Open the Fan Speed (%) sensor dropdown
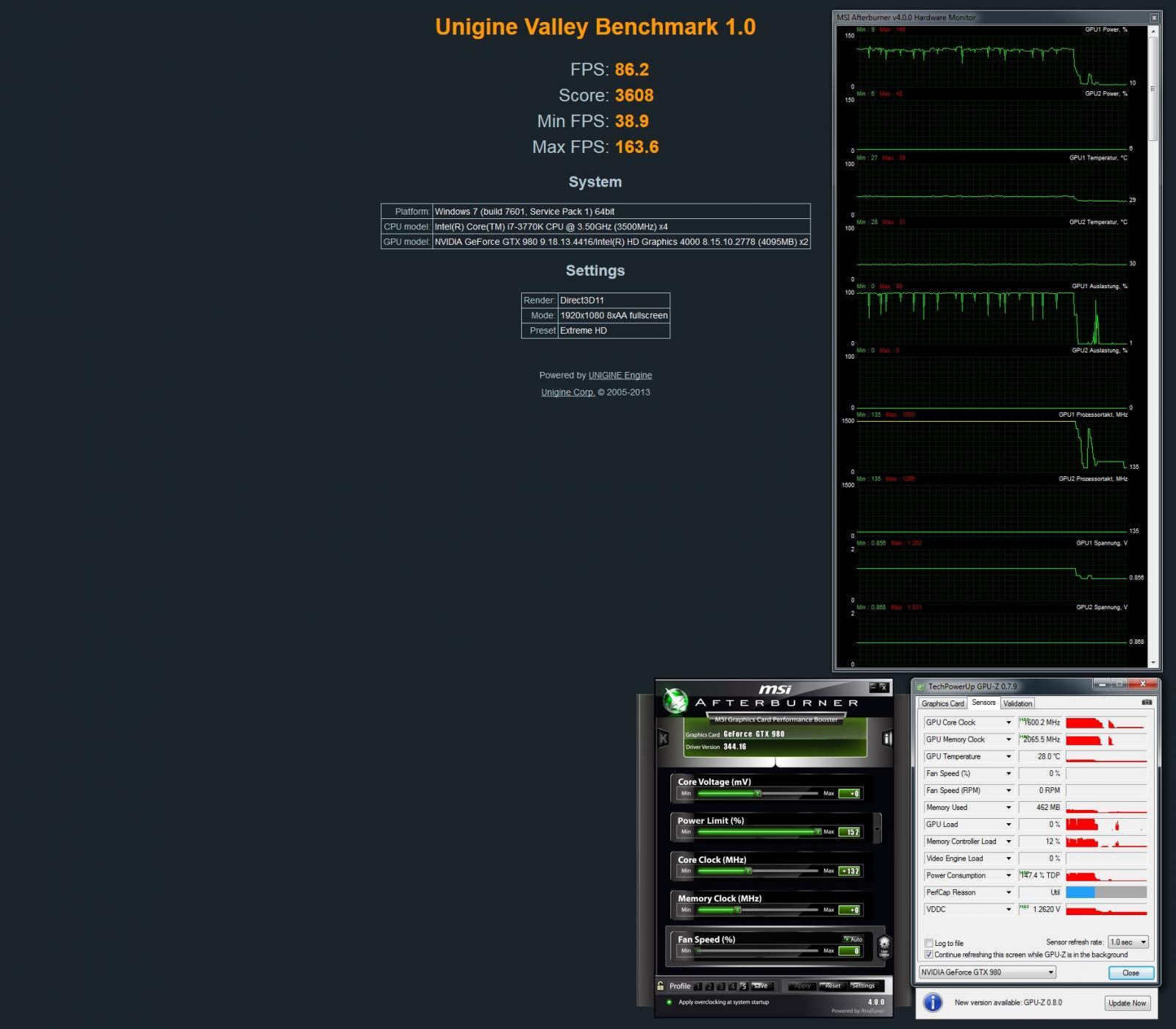The height and width of the screenshot is (1029, 1176). click(x=1008, y=773)
